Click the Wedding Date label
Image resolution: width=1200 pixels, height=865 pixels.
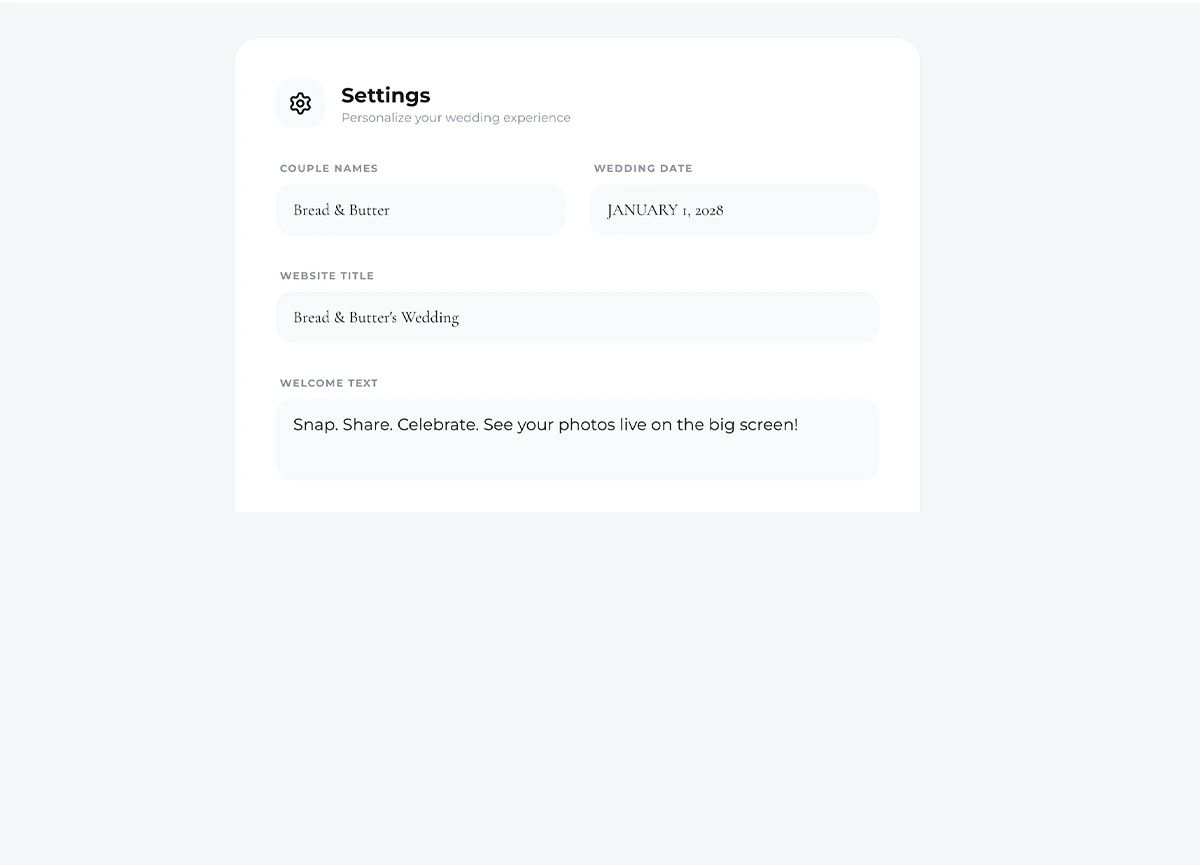click(x=643, y=168)
